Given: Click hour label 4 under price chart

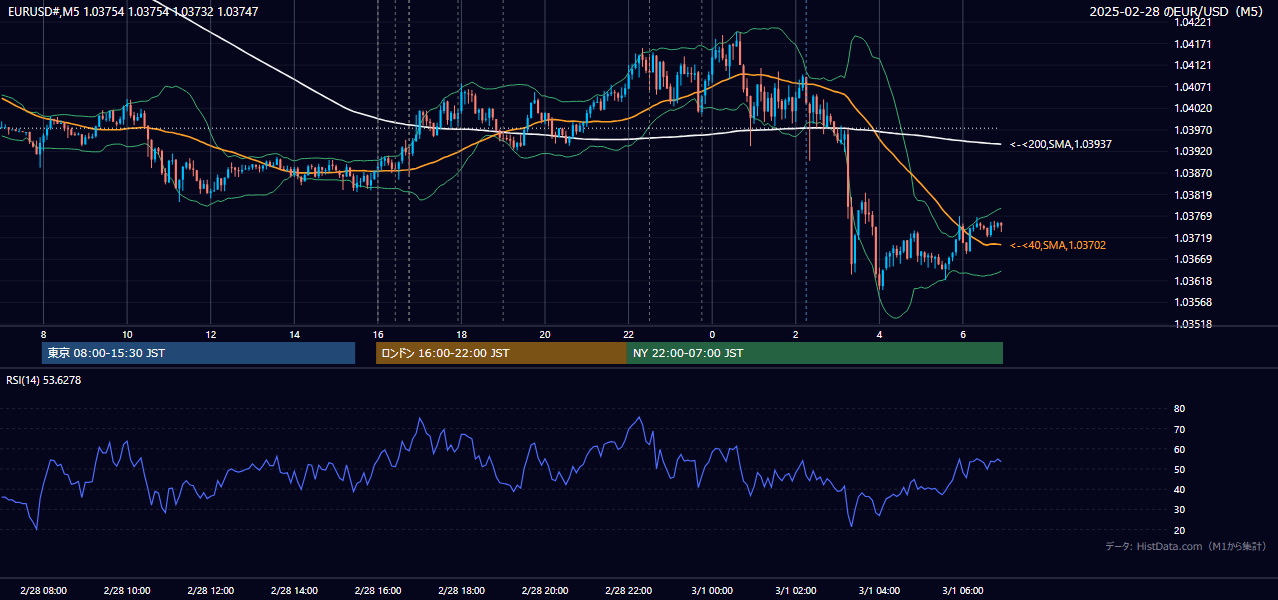Looking at the screenshot, I should click(879, 334).
